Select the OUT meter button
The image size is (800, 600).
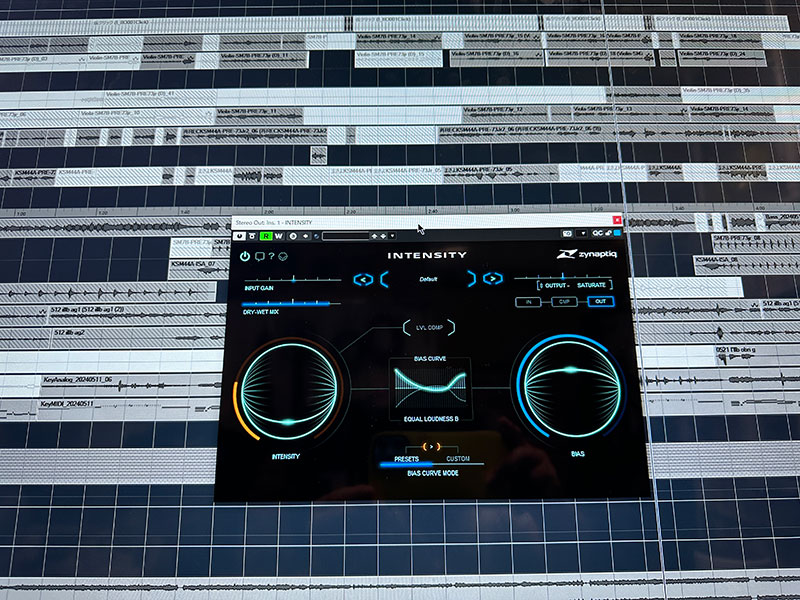click(601, 301)
